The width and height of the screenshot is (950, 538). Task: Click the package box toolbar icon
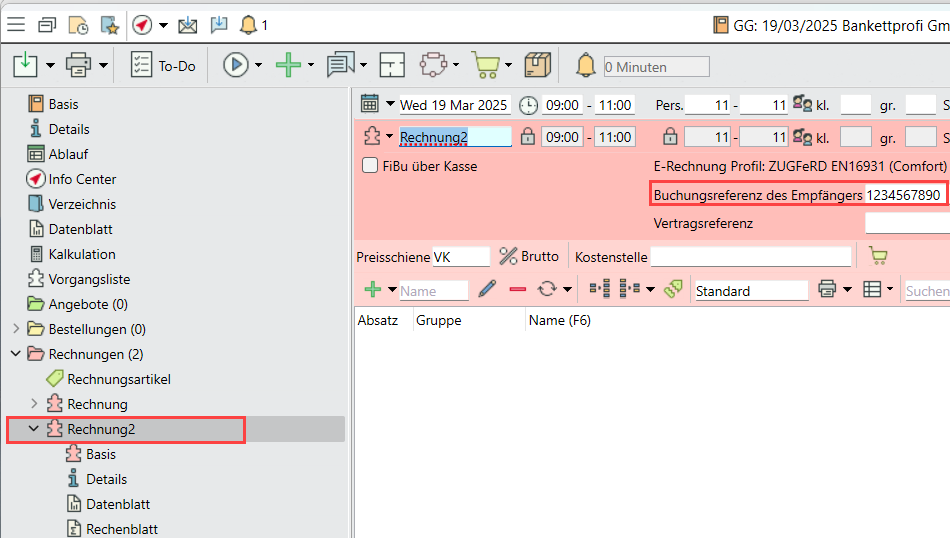pos(538,66)
